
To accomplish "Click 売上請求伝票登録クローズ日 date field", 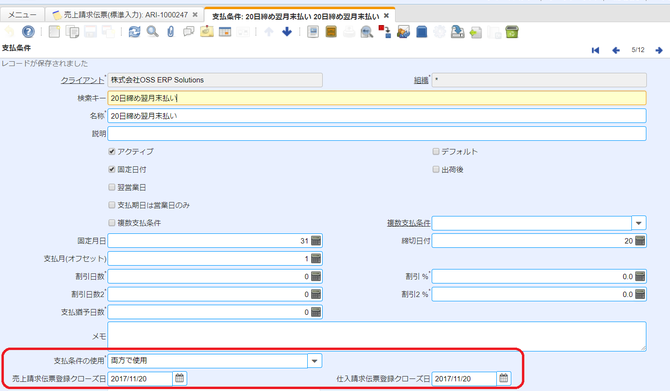I will [x=140, y=378].
